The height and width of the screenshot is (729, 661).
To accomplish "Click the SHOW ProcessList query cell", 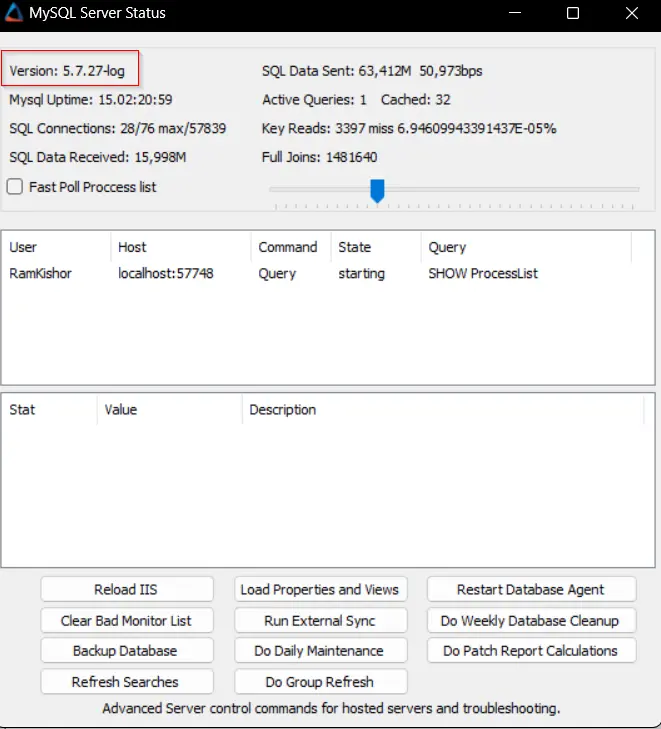I will pyautogui.click(x=483, y=273).
